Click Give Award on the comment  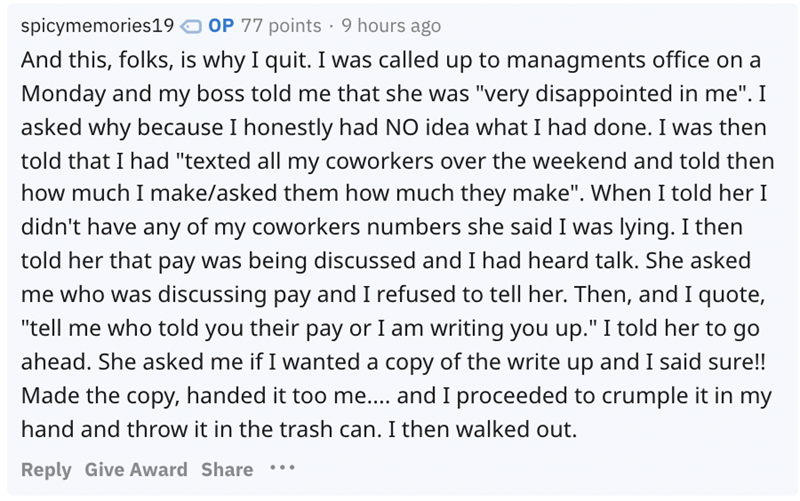(x=136, y=469)
